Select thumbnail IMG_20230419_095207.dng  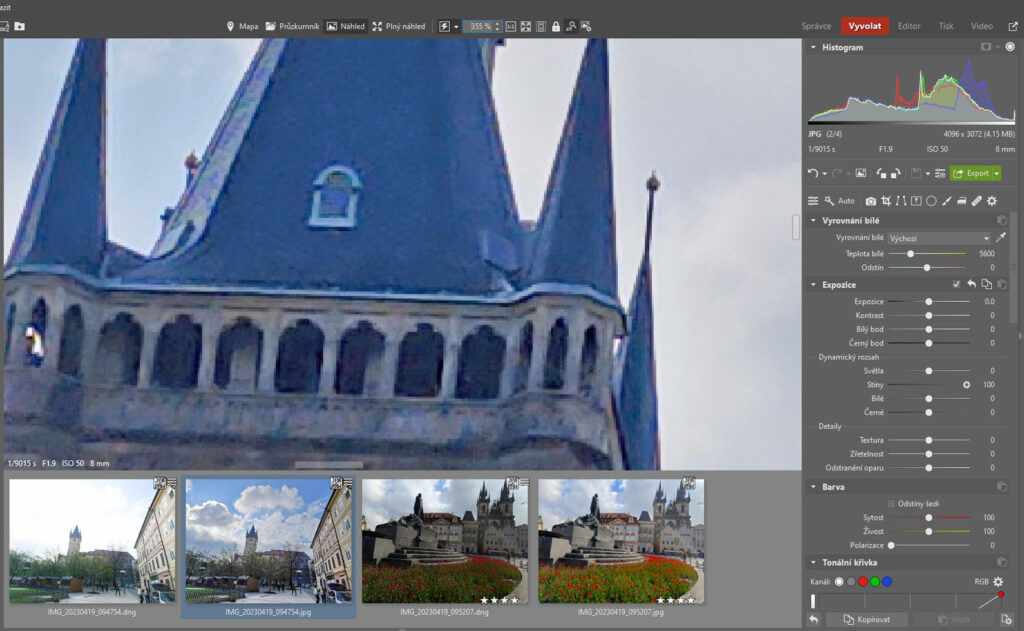[x=445, y=541]
